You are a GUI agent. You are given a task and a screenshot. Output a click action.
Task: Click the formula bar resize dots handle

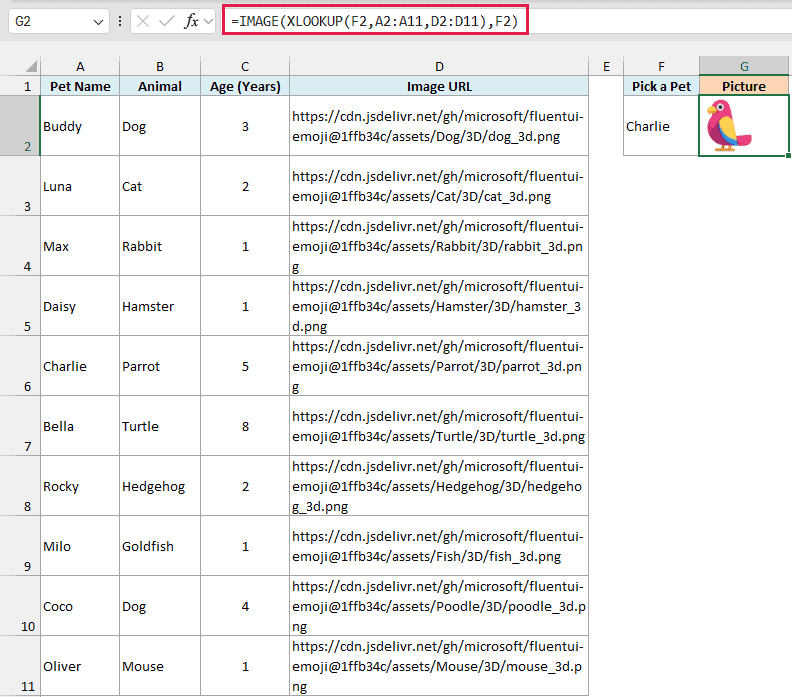tap(120, 21)
